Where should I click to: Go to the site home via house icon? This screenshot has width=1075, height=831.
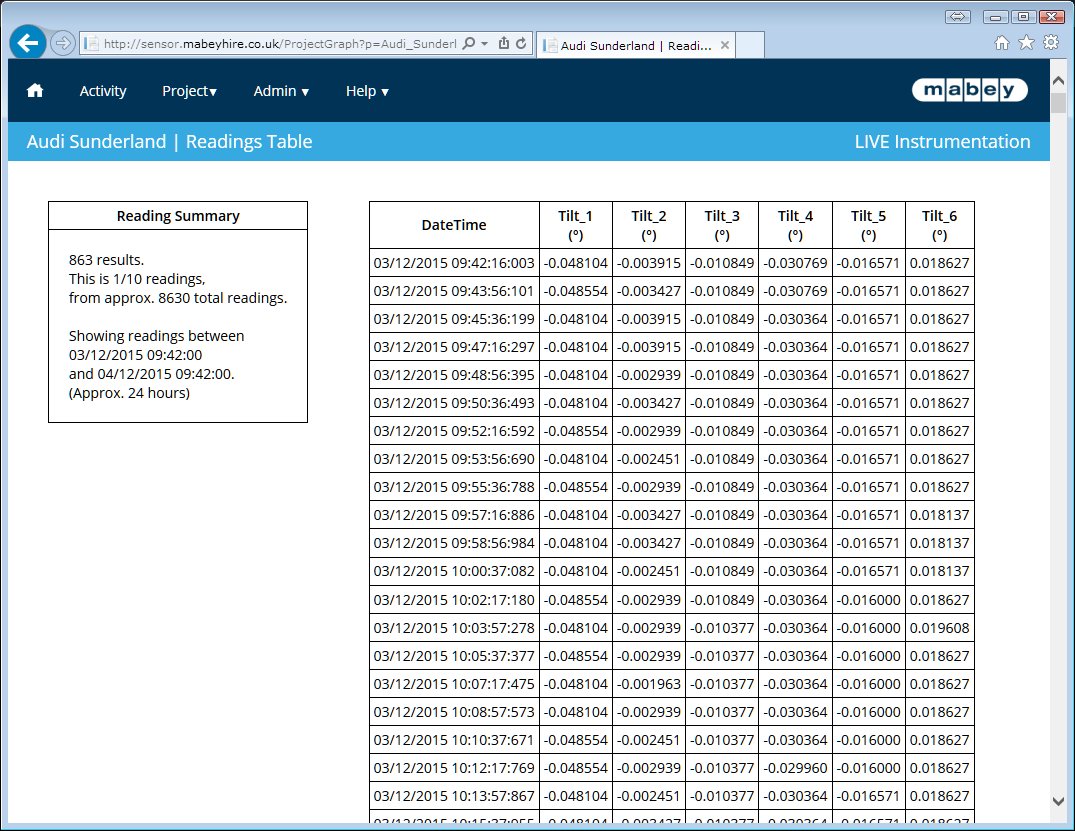[x=35, y=91]
